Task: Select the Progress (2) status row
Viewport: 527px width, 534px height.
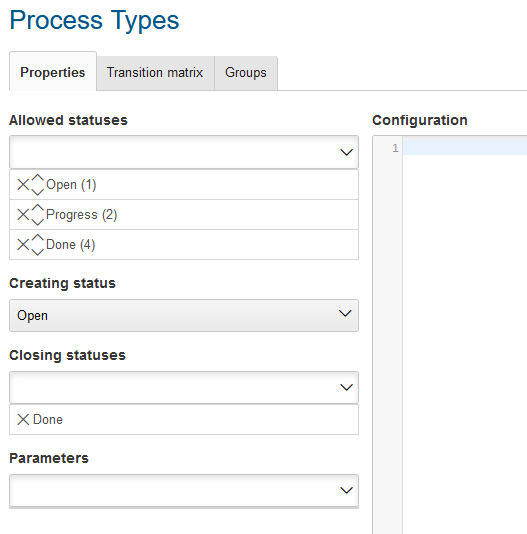Action: point(184,215)
